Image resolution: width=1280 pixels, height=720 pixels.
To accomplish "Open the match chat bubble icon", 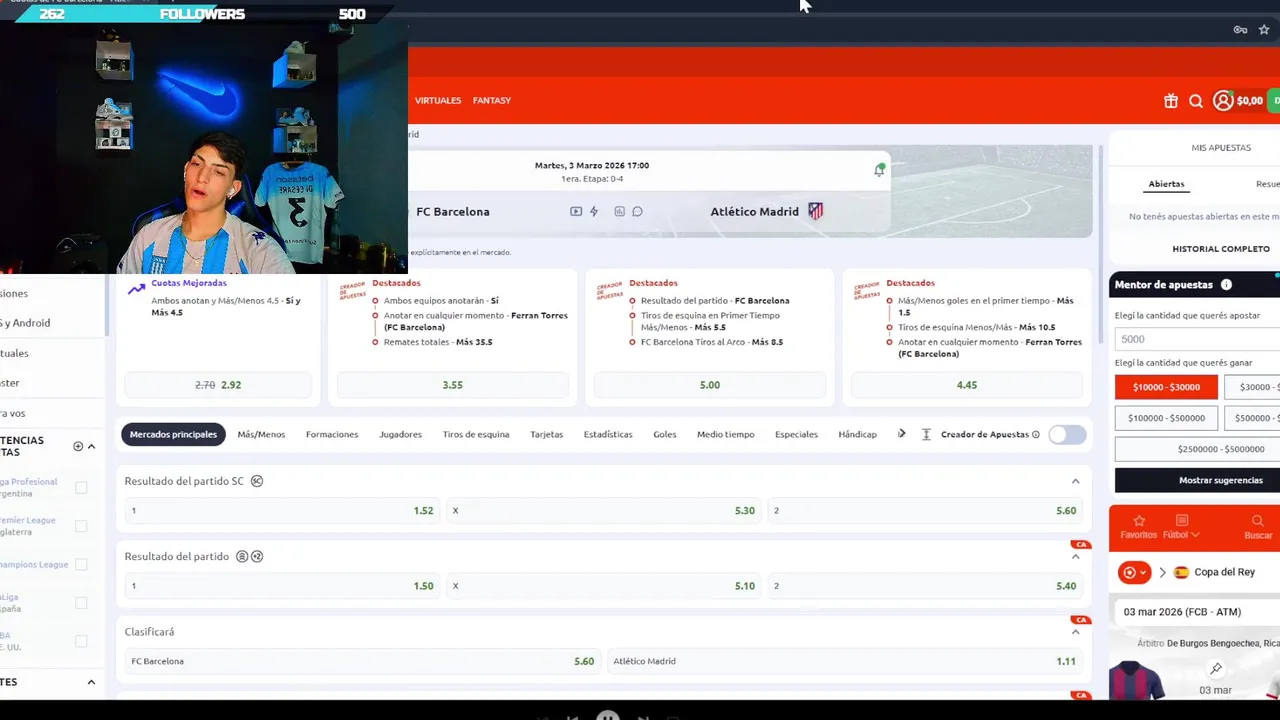I will point(637,212).
